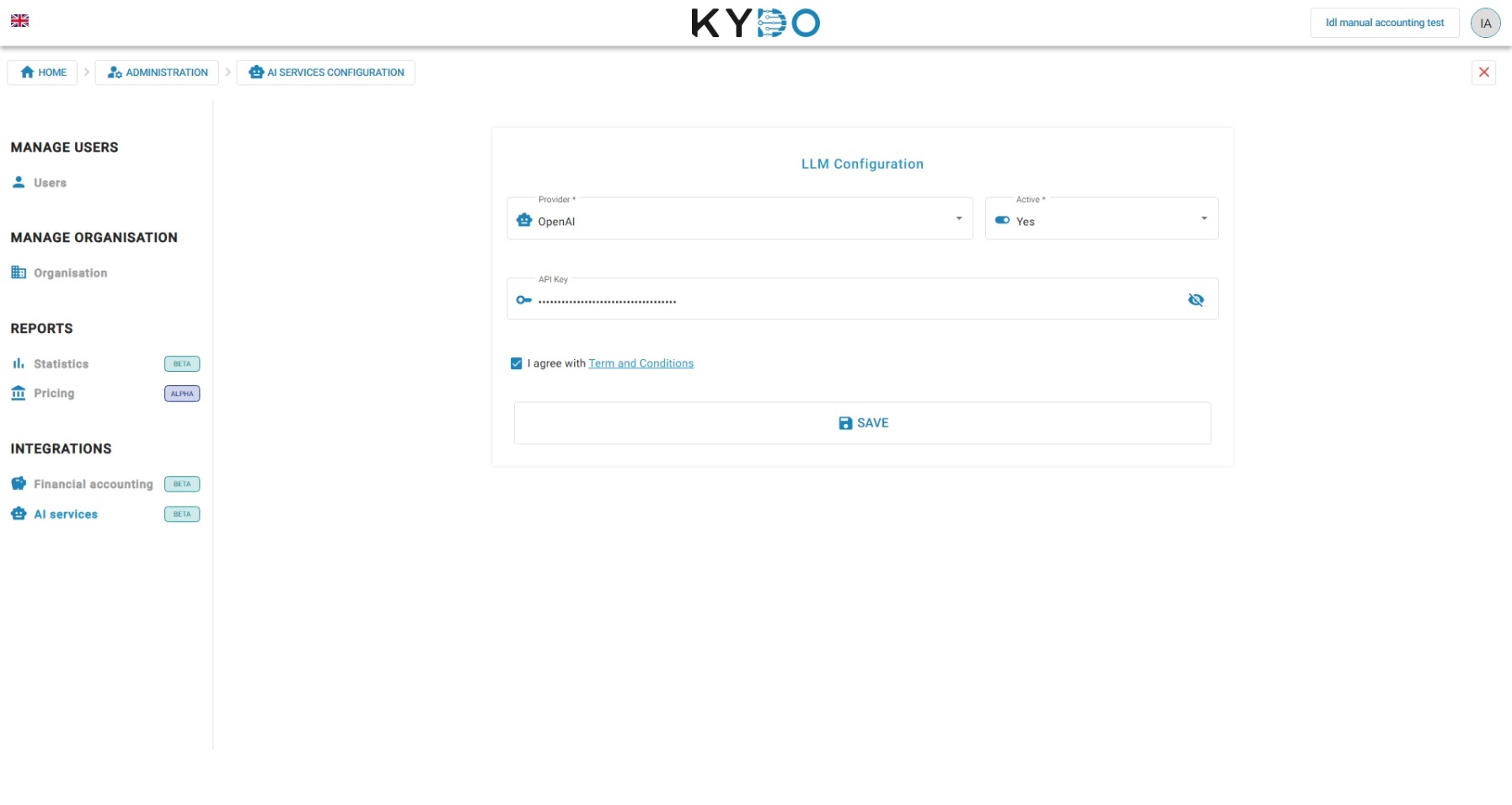Click the key icon in the API Key field

(x=524, y=300)
